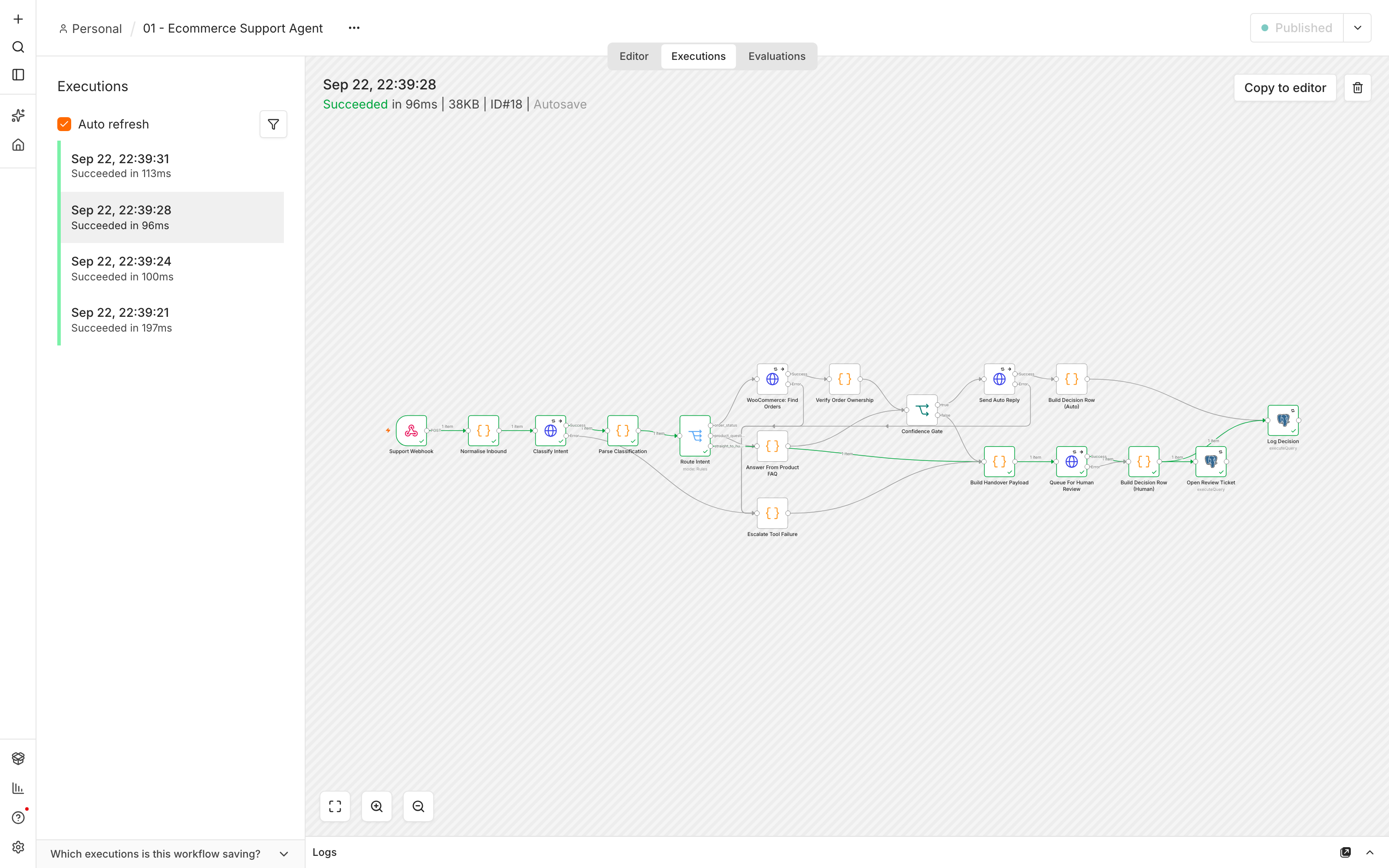Open the Personal breadcrumb link

point(91,29)
